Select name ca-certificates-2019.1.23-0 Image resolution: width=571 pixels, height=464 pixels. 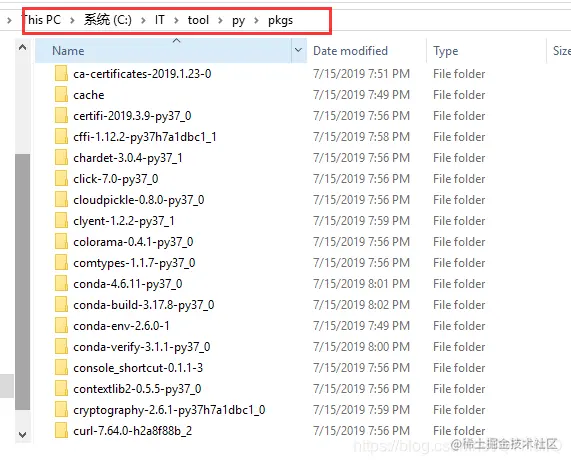point(142,74)
